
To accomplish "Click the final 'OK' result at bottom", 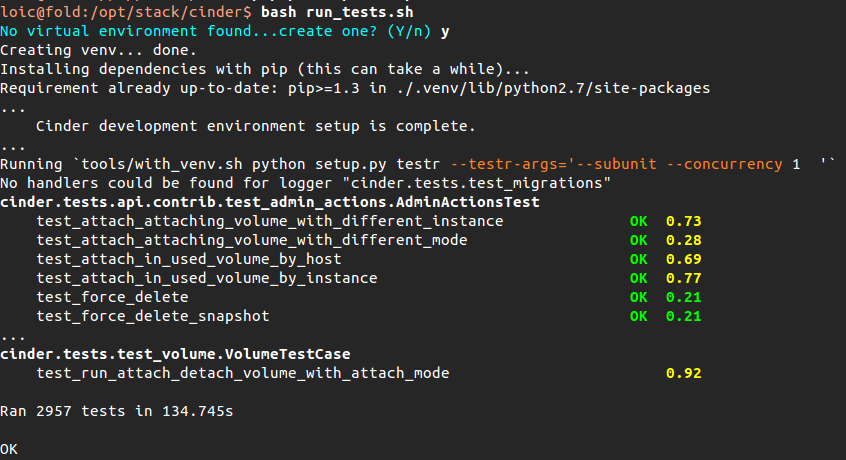I will (9, 449).
